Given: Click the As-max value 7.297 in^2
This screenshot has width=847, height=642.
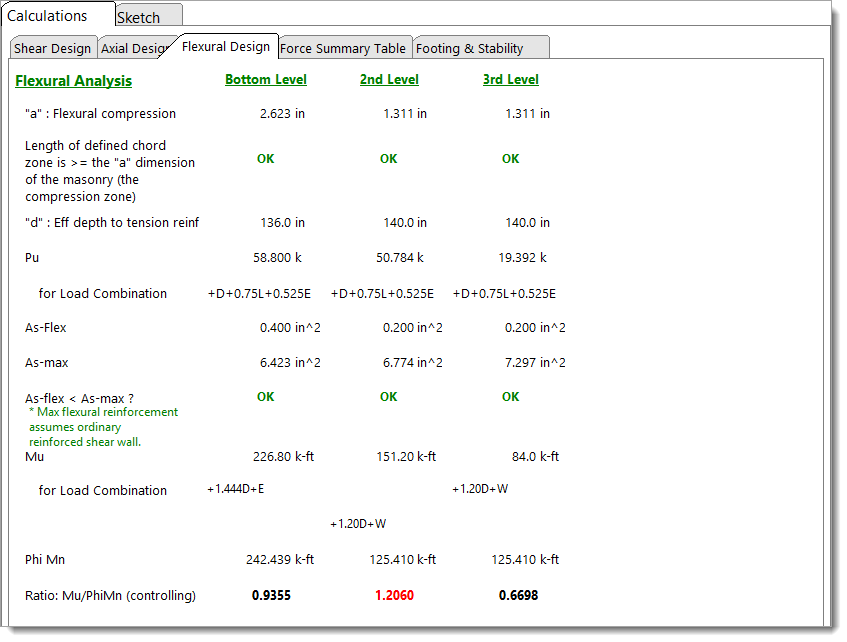Looking at the screenshot, I should pos(535,363).
